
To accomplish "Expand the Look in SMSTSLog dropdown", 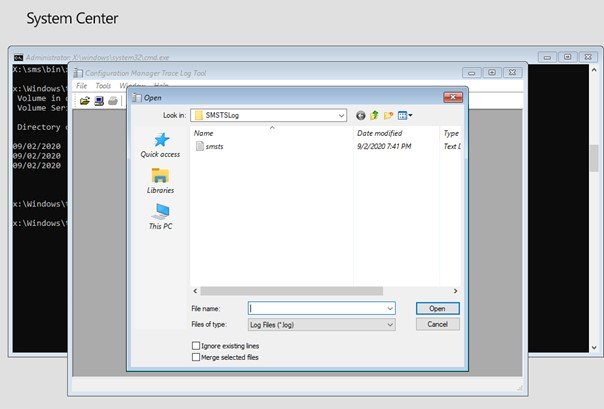I will 341,116.
